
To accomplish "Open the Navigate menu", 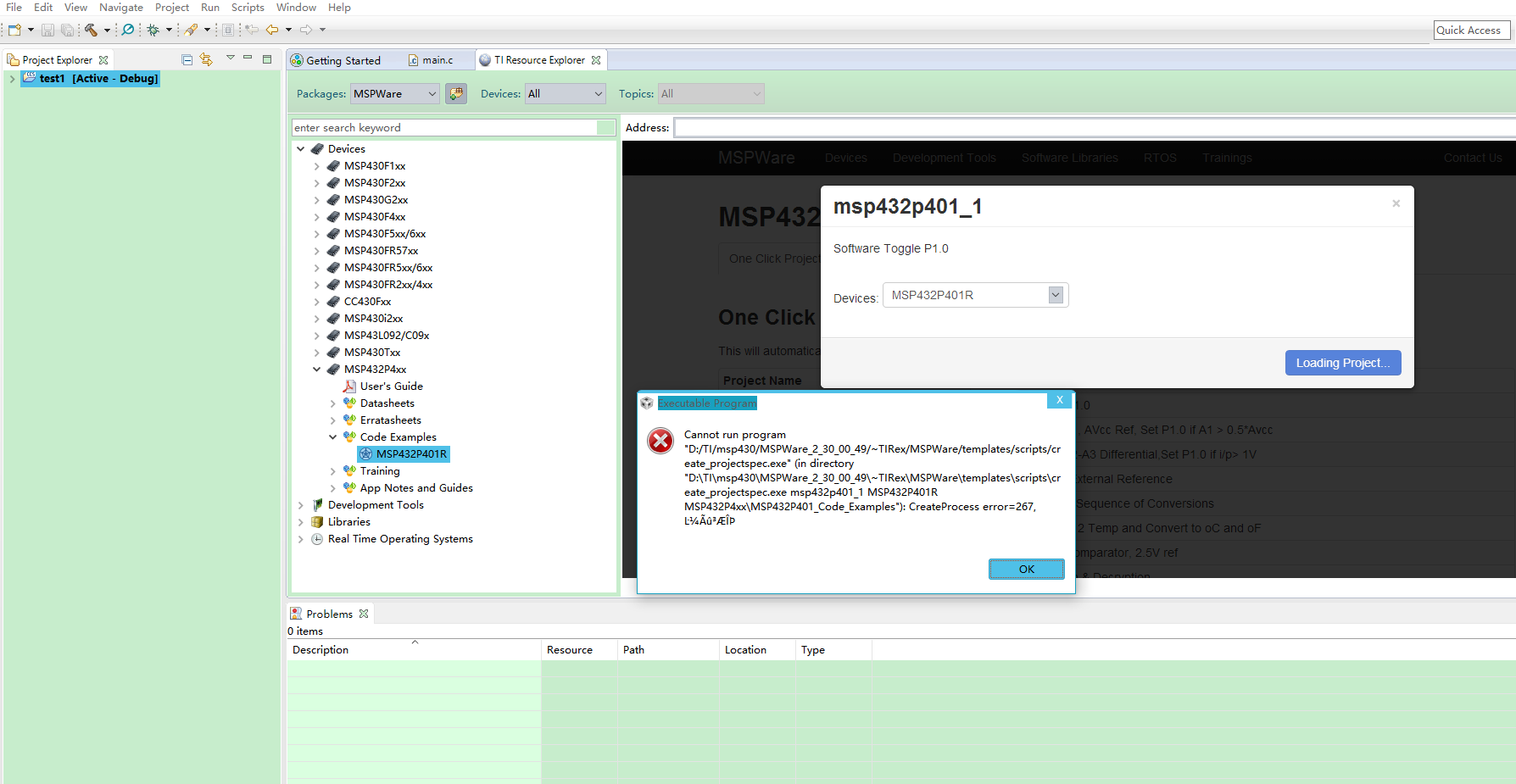I will point(121,8).
